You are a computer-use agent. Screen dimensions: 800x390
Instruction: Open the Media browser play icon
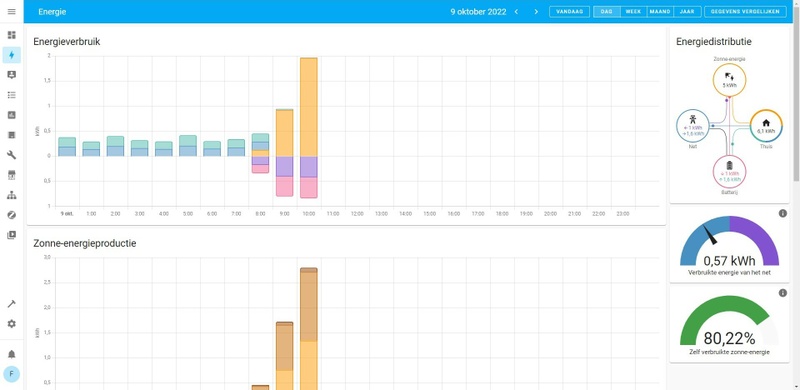point(12,235)
